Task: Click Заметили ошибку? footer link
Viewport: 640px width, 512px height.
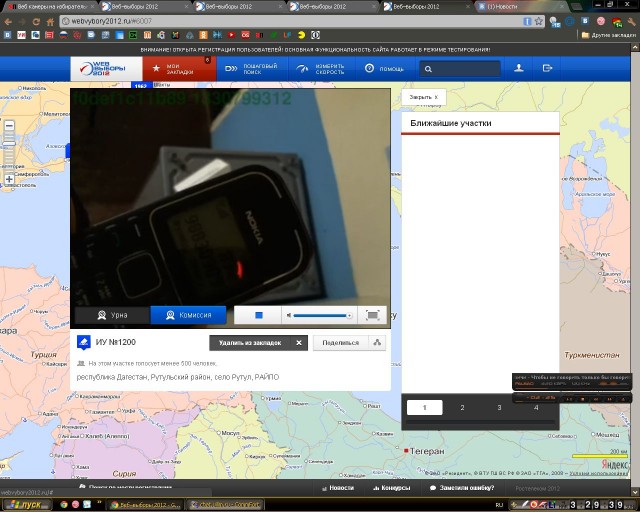Action: click(x=462, y=488)
